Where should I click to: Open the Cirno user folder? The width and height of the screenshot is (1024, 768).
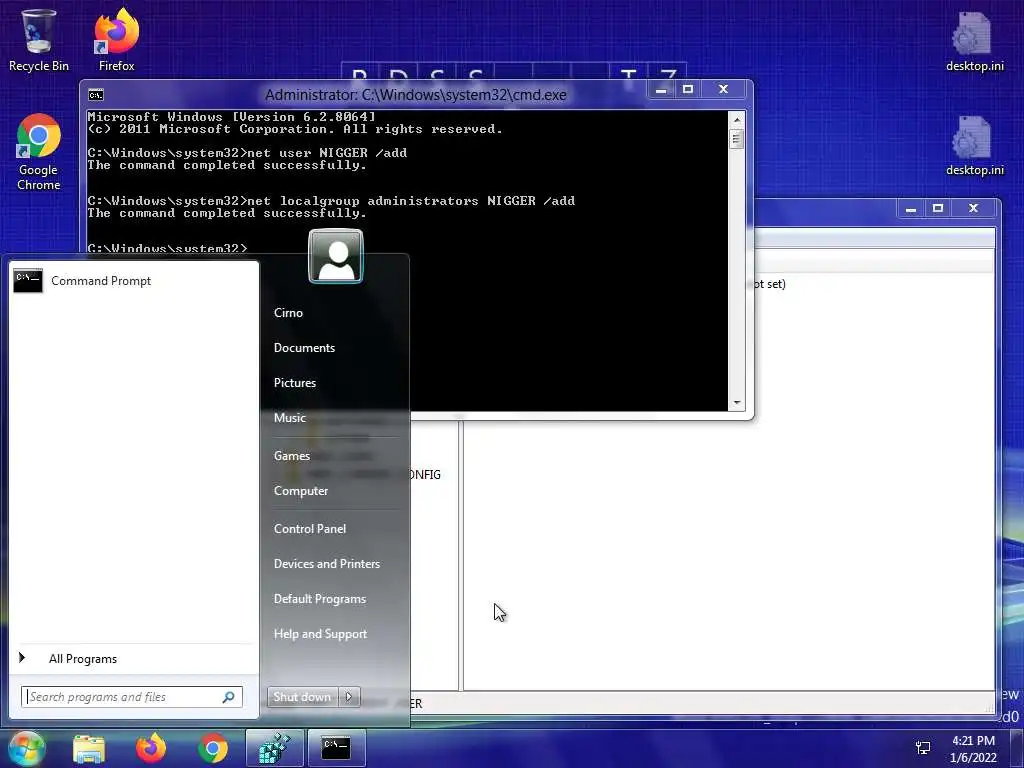288,313
